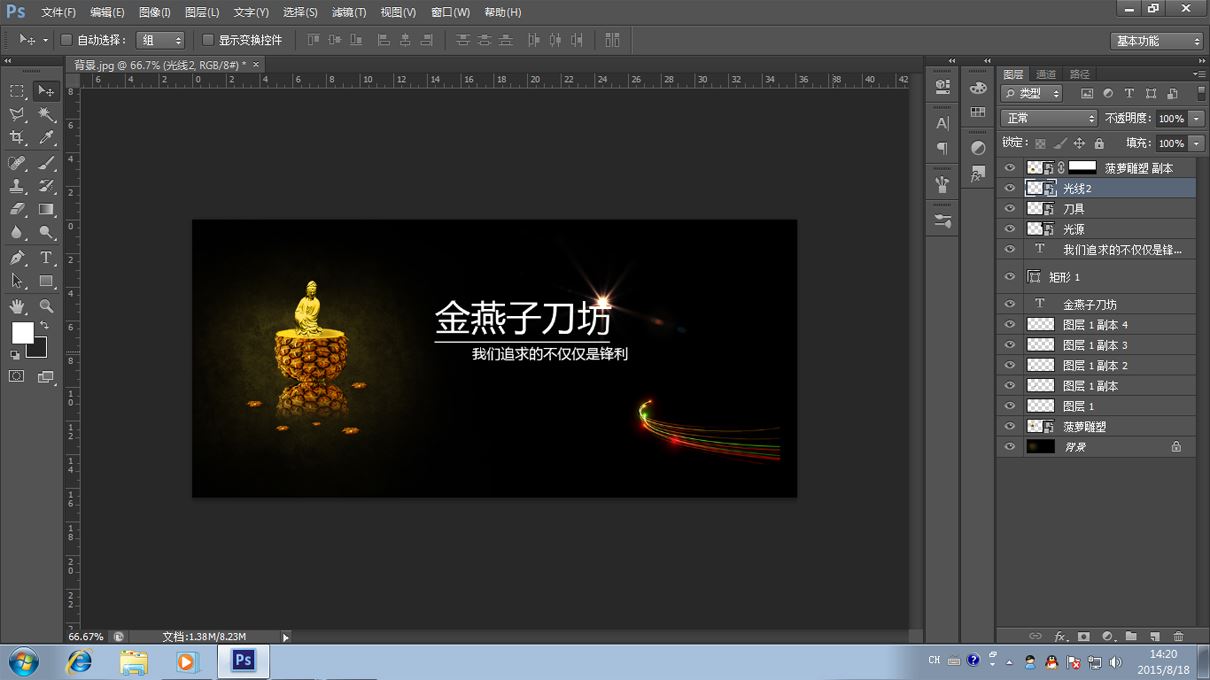Hide the 图层 1 副本 4 layer

(x=1009, y=325)
